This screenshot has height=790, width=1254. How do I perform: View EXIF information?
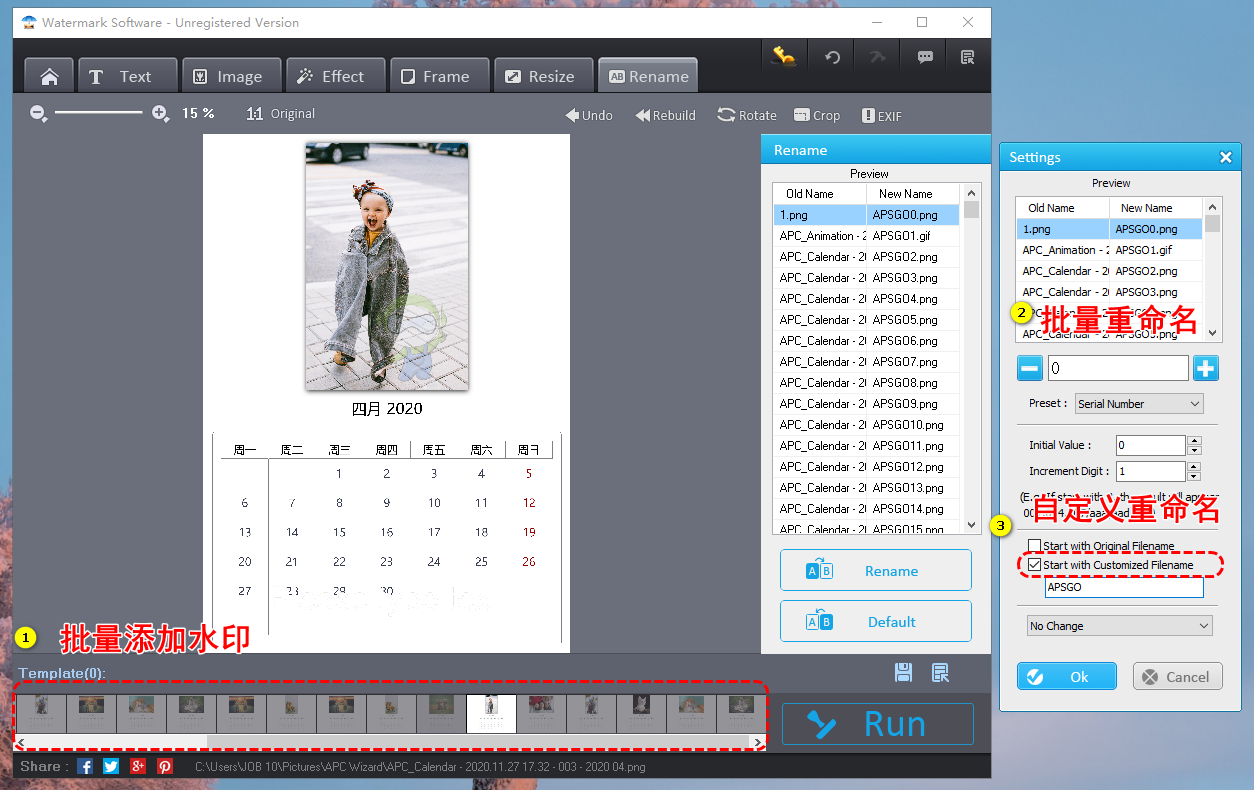[882, 115]
